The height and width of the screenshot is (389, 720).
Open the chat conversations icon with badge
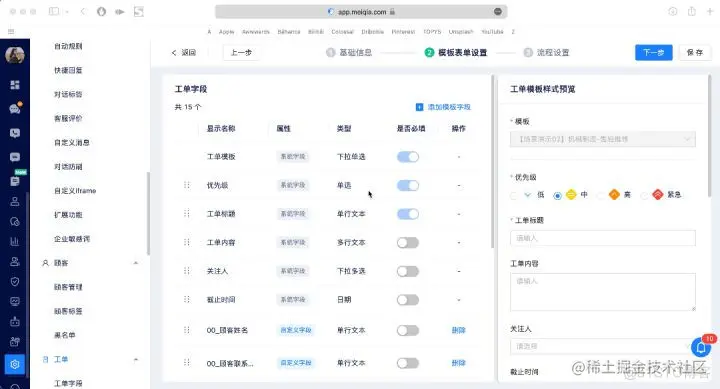click(x=15, y=109)
